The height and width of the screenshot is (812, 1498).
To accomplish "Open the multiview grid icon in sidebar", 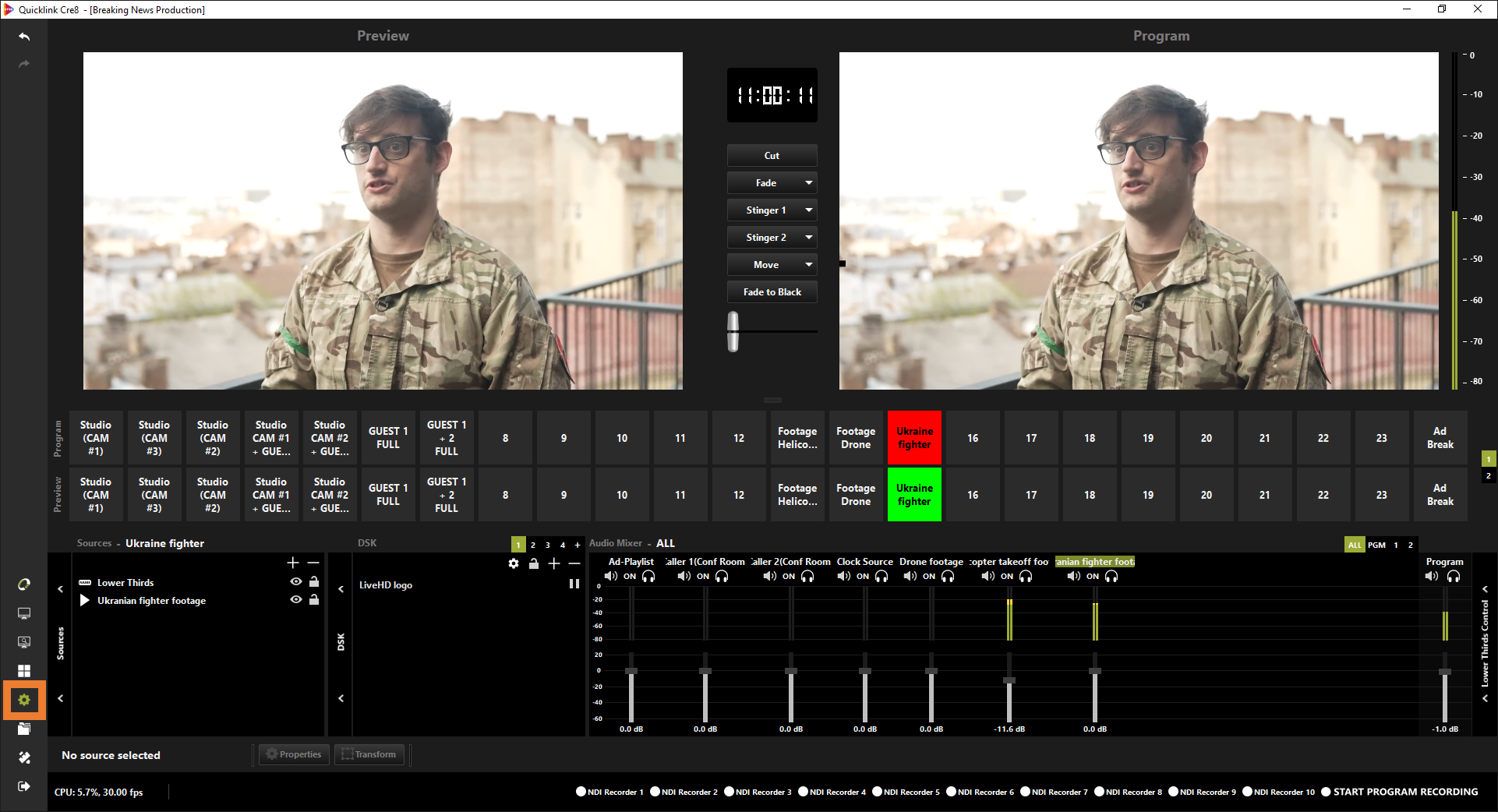I will [x=24, y=671].
